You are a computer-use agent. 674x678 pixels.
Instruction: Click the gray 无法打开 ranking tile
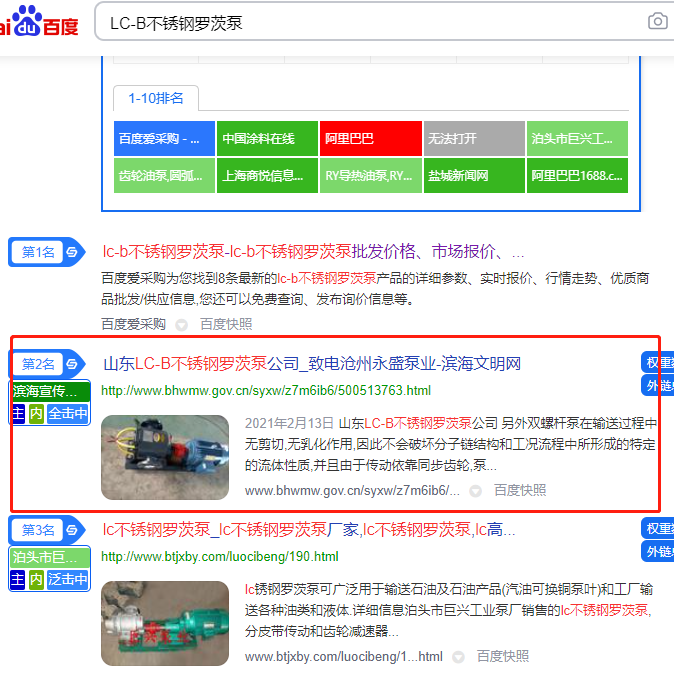pyautogui.click(x=474, y=138)
